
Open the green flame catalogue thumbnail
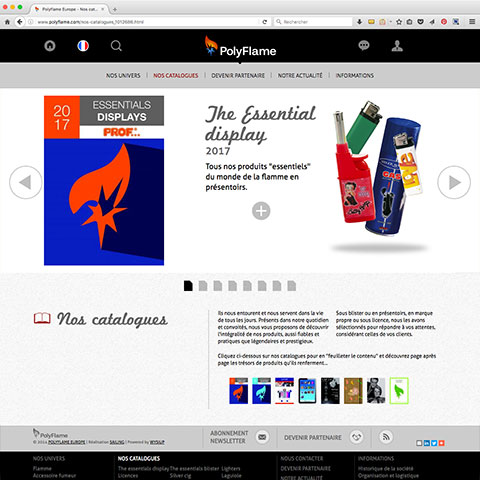click(x=399, y=391)
